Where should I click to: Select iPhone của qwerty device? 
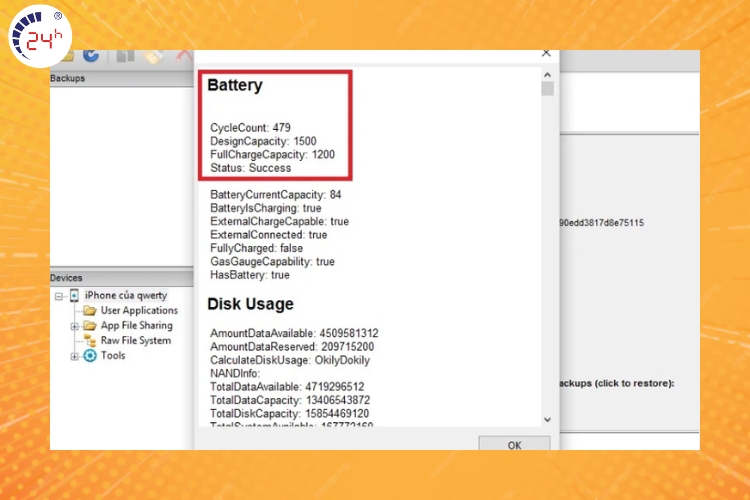click(x=126, y=296)
